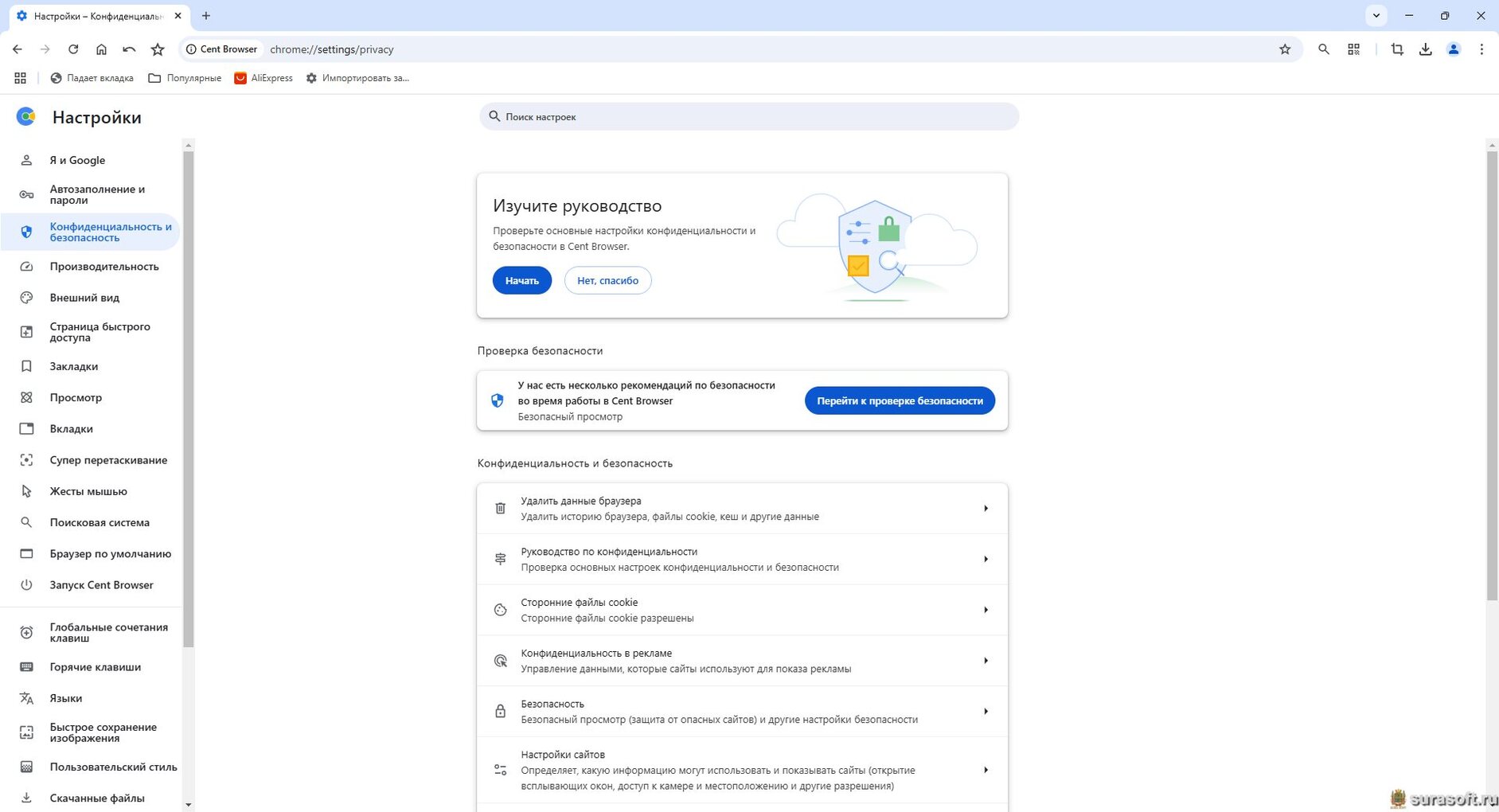Click the Поиск настроек search field
Image resolution: width=1499 pixels, height=812 pixels.
pos(749,116)
